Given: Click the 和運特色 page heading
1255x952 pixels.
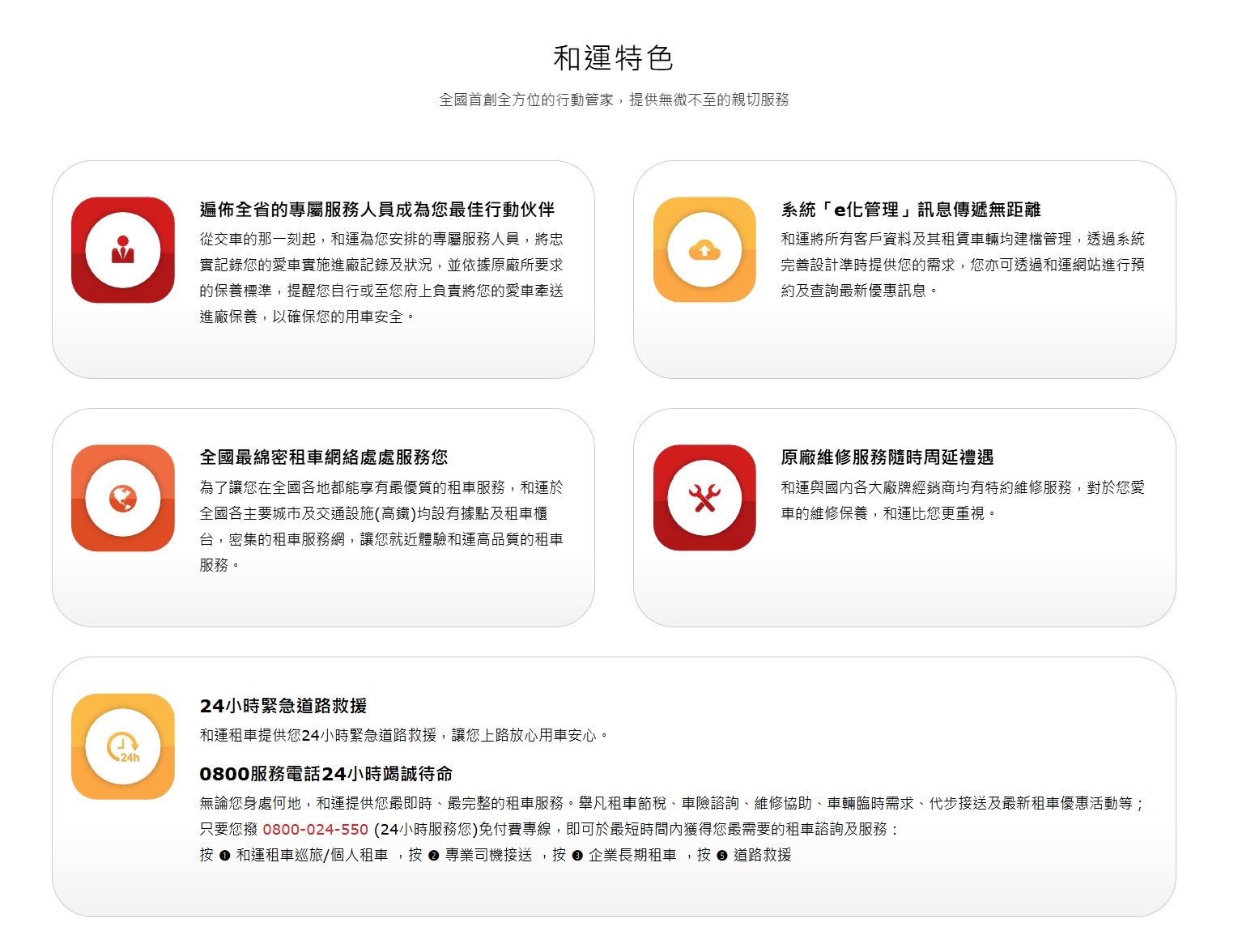Looking at the screenshot, I should pyautogui.click(x=614, y=58).
